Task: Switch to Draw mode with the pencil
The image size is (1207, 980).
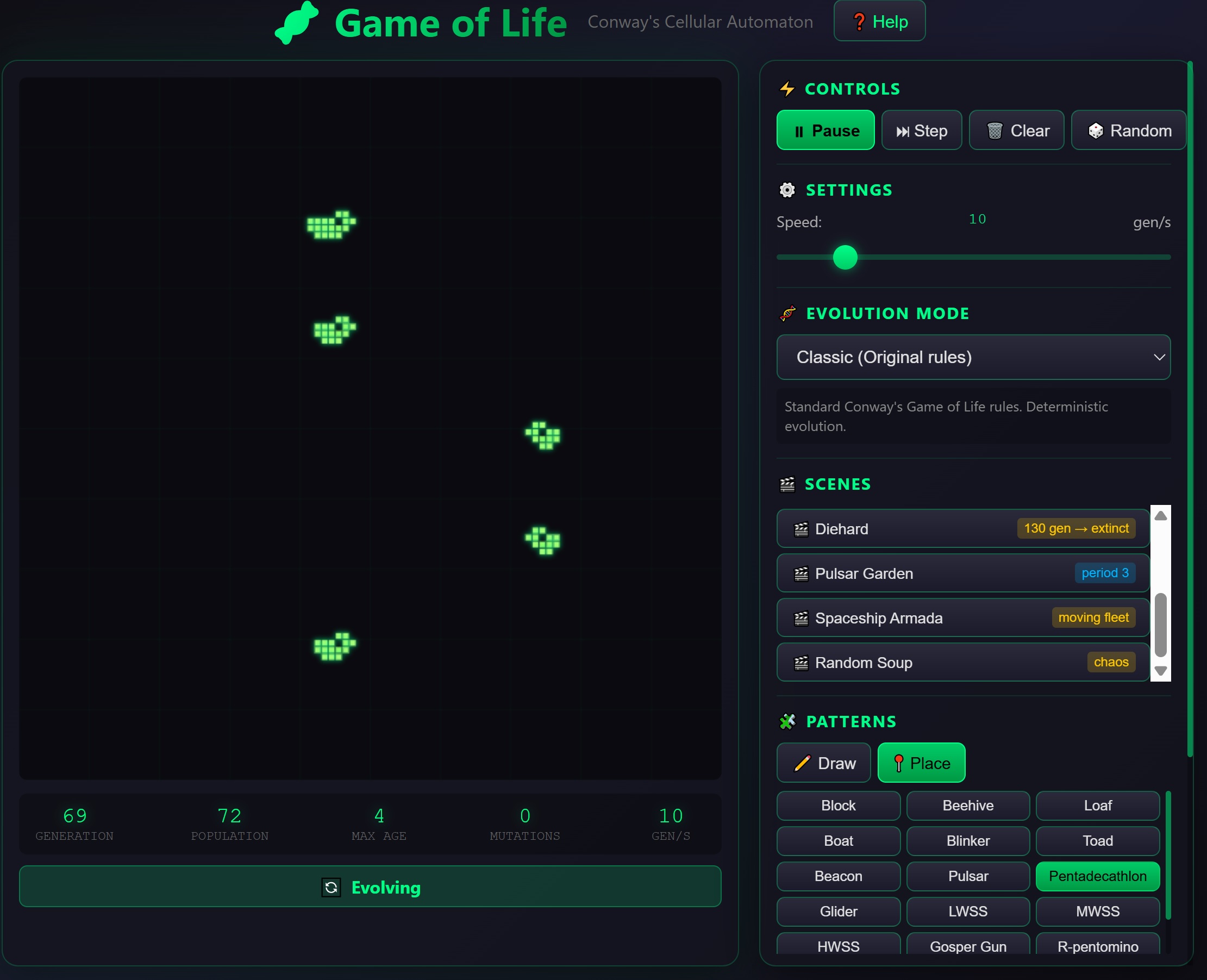Action: click(x=823, y=763)
